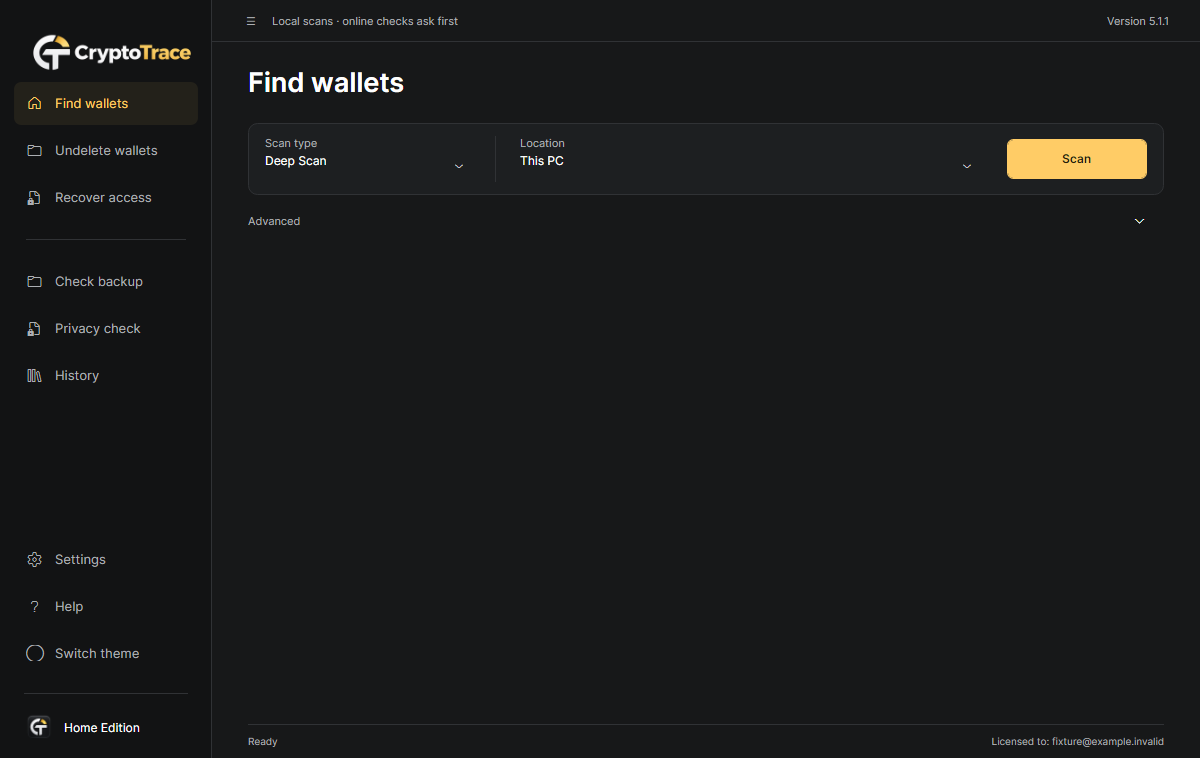Click the Recover access lock-file icon
1200x758 pixels.
(35, 197)
